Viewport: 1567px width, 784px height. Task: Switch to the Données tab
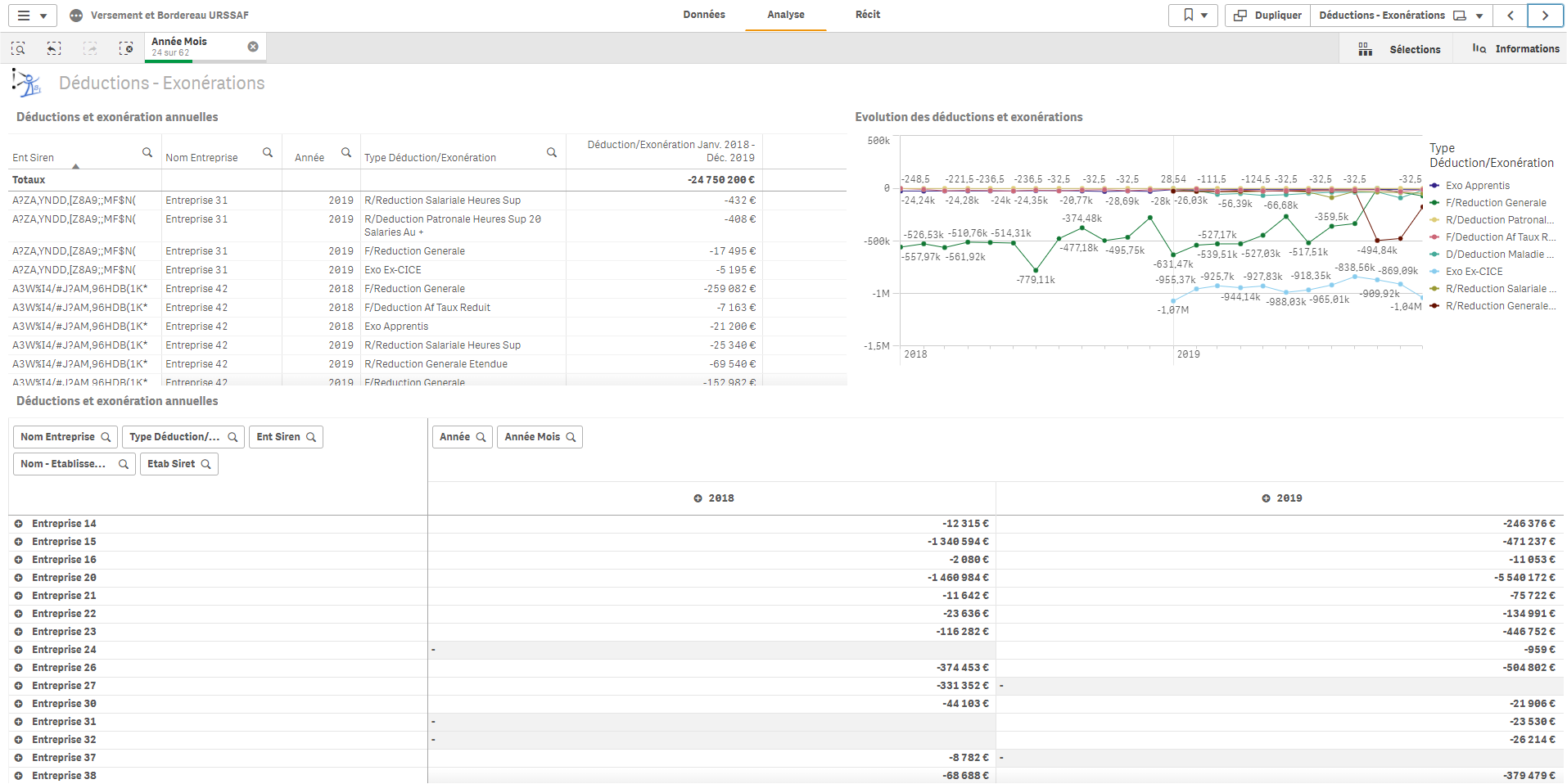(x=704, y=15)
